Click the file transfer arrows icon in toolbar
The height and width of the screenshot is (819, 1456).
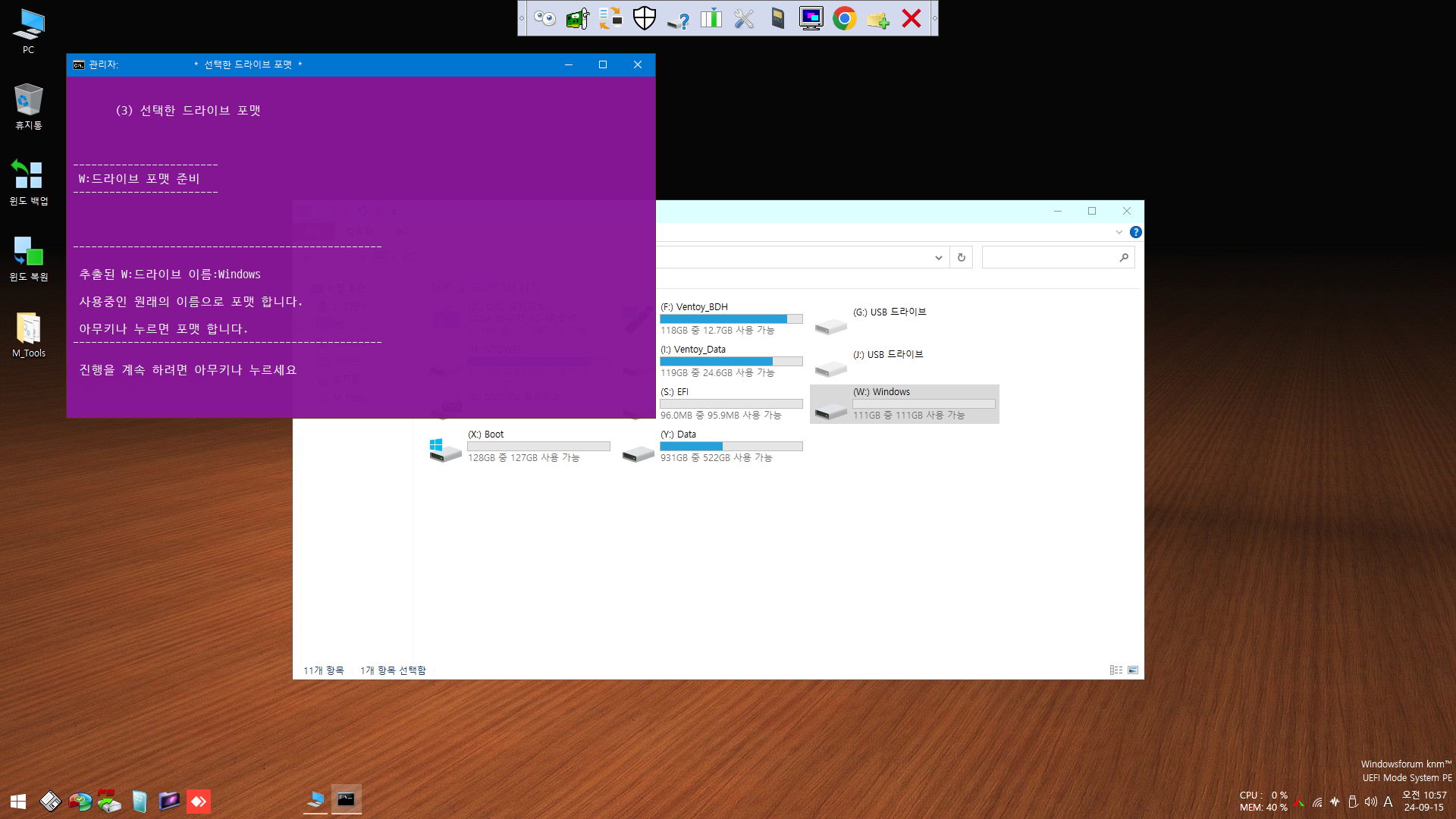point(610,18)
